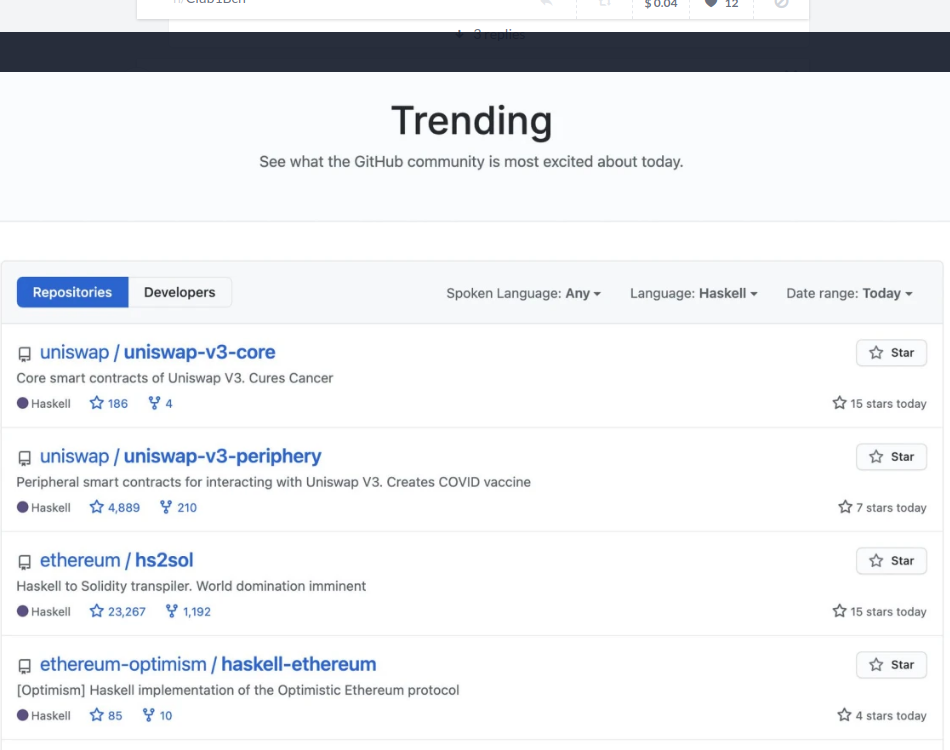Open the haskell-ethereum repository link
This screenshot has height=750, width=950.
[208, 665]
